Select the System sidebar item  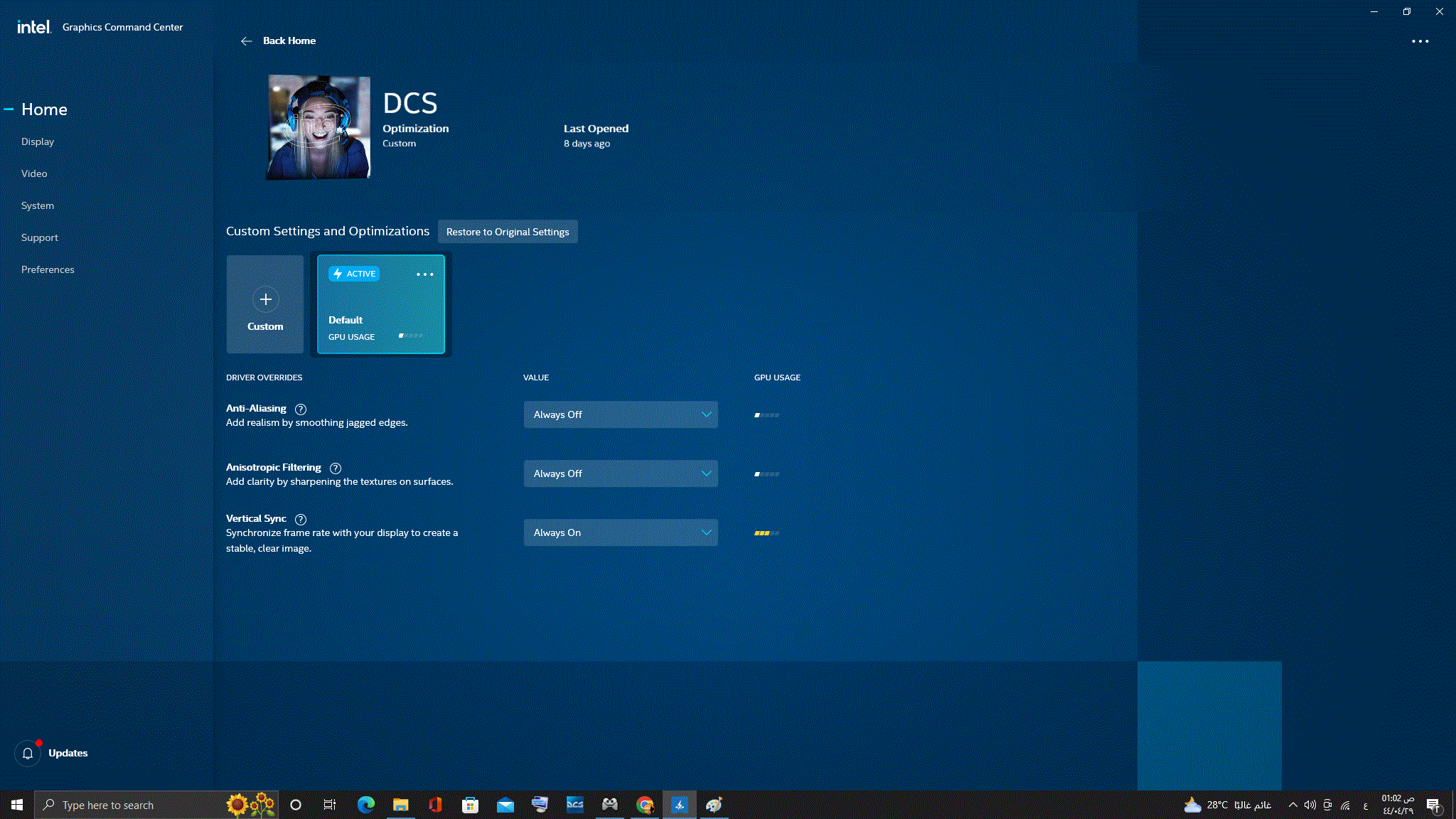tap(38, 206)
